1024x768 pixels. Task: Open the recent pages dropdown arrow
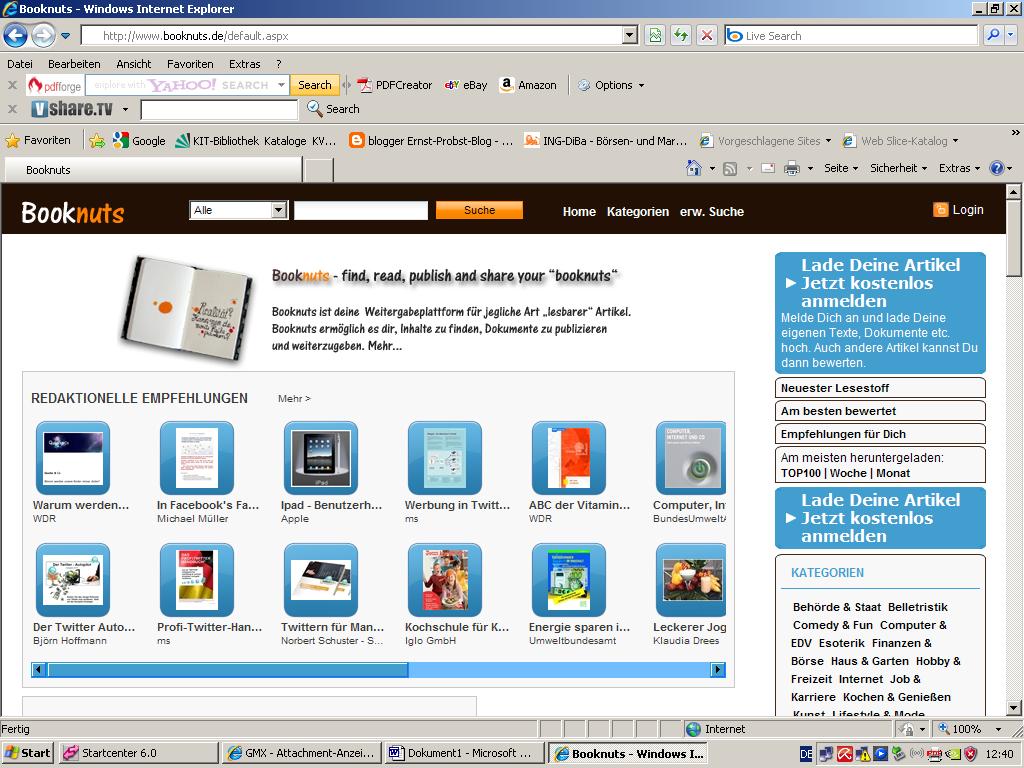65,35
